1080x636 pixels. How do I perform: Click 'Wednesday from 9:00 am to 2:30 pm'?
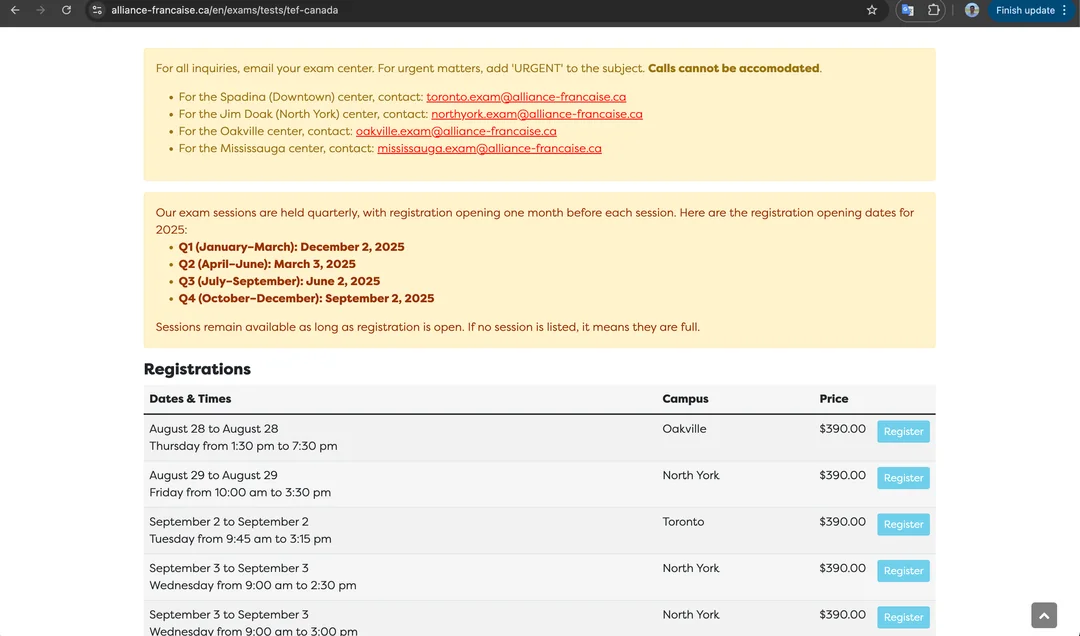point(253,586)
